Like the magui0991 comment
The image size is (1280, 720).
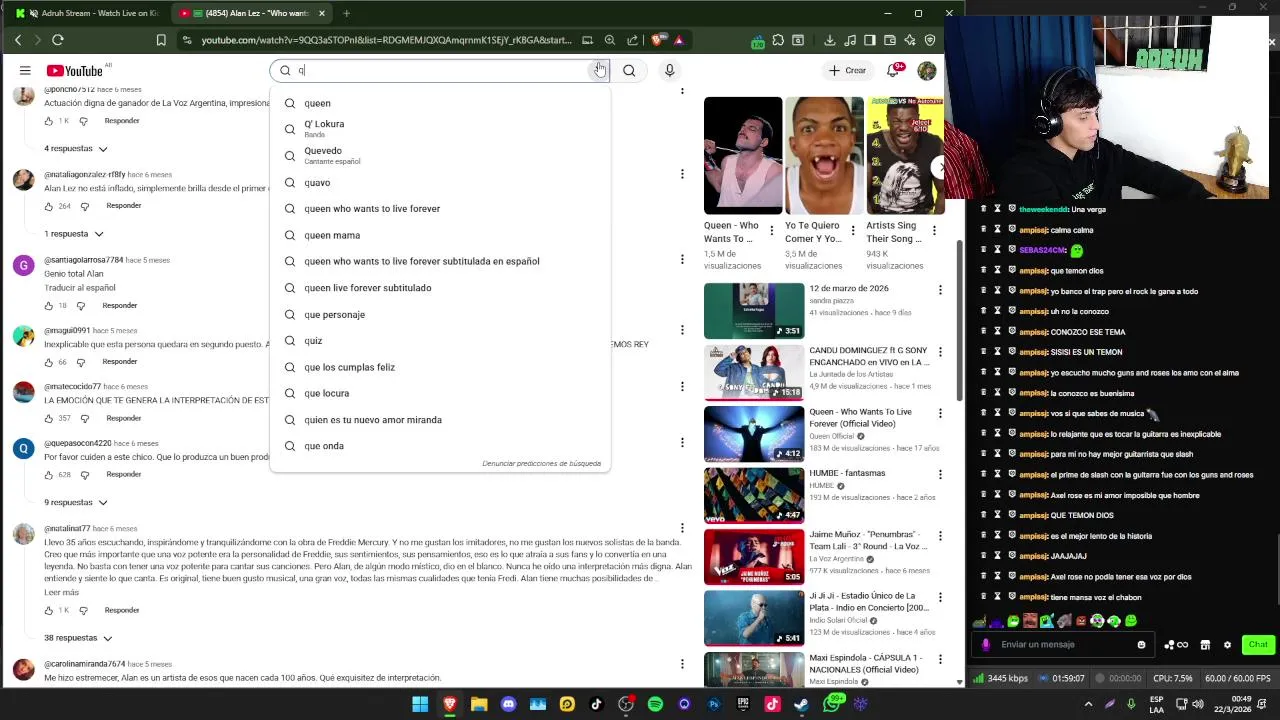point(48,362)
